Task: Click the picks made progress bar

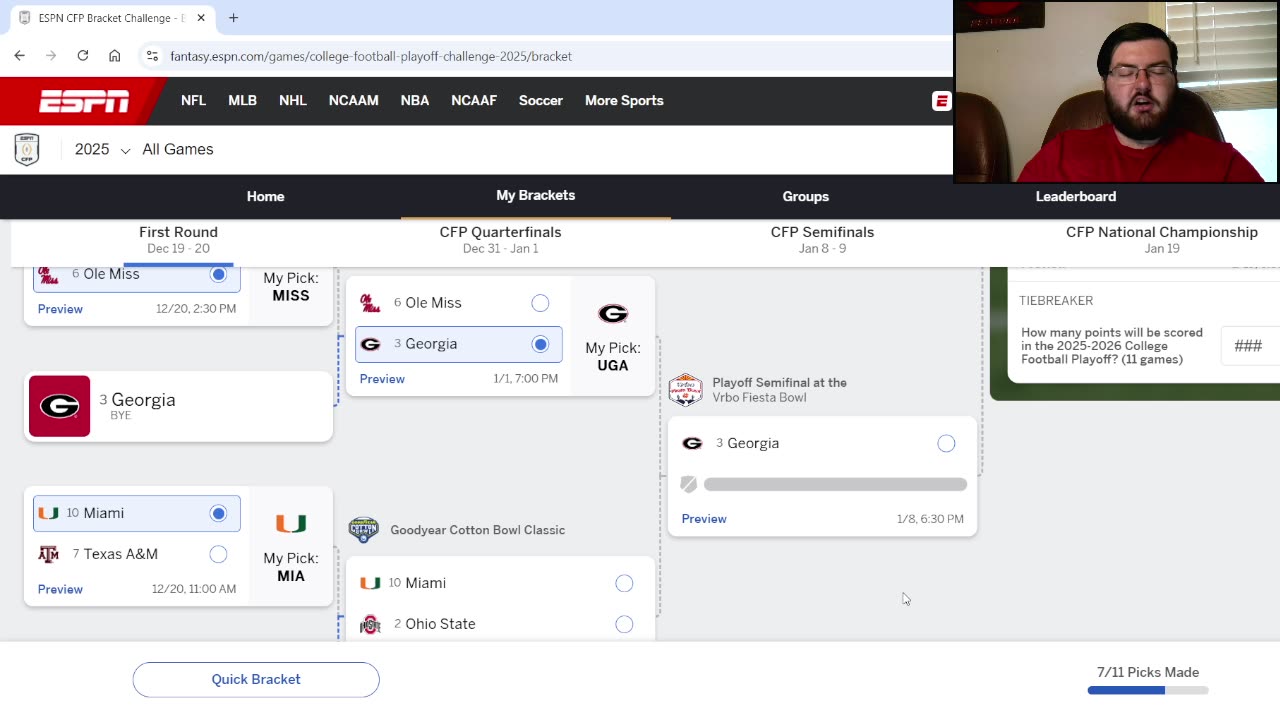Action: coord(1148,690)
